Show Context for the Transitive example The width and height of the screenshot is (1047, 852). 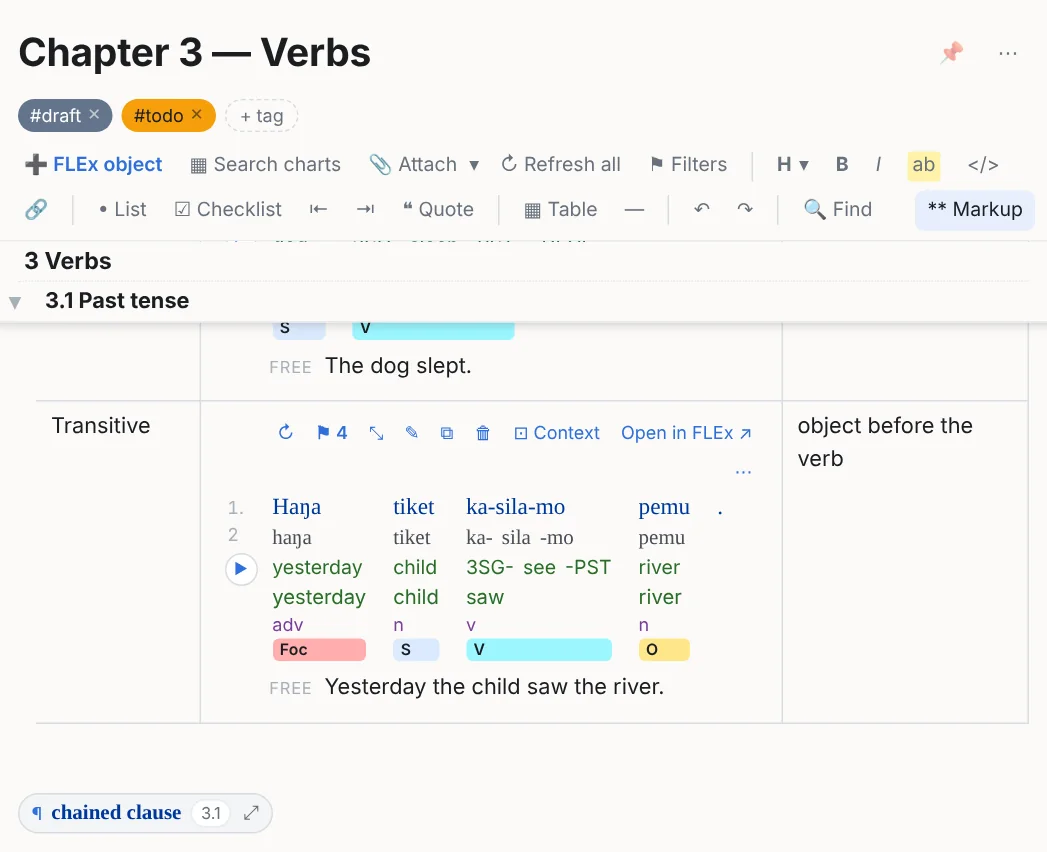pos(557,433)
